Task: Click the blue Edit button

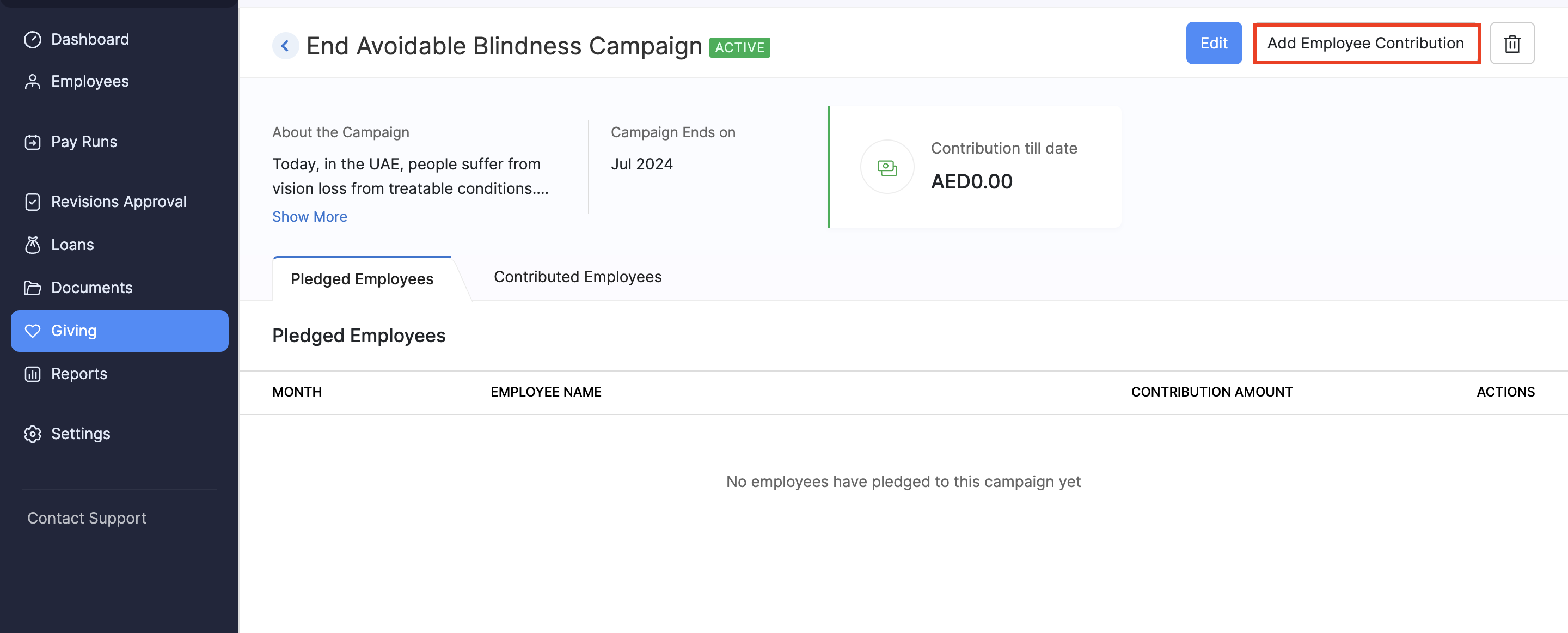Action: [x=1213, y=43]
